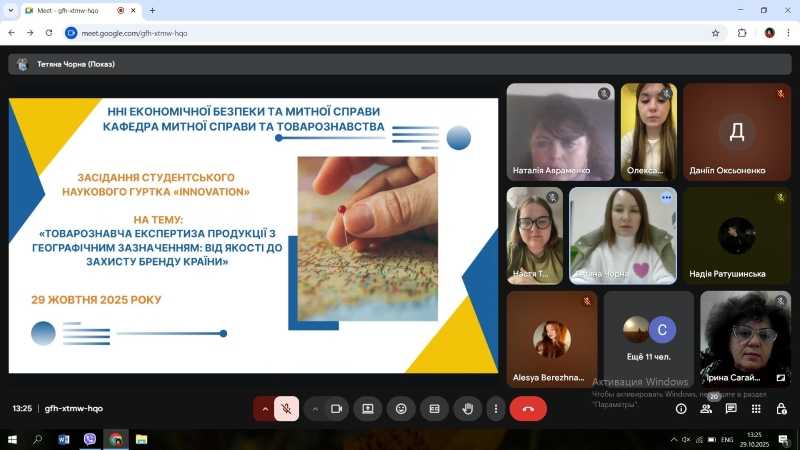Unmute the microphone in Meet

point(286,409)
